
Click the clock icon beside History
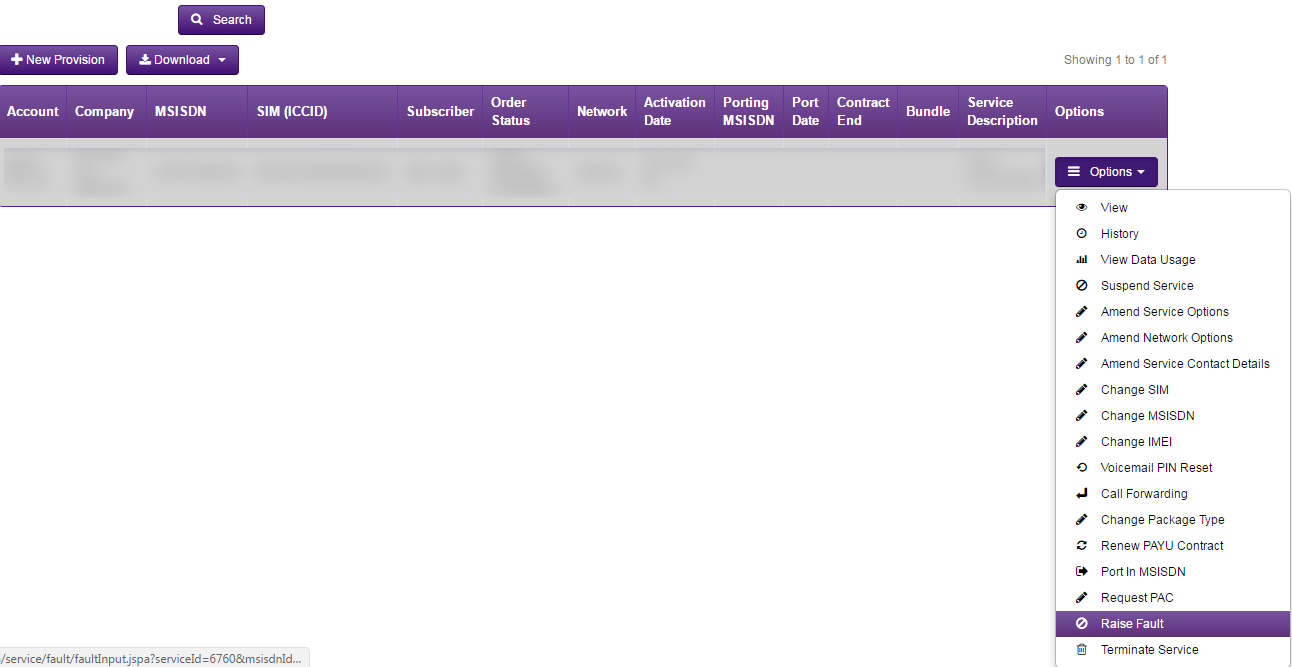click(x=1081, y=234)
